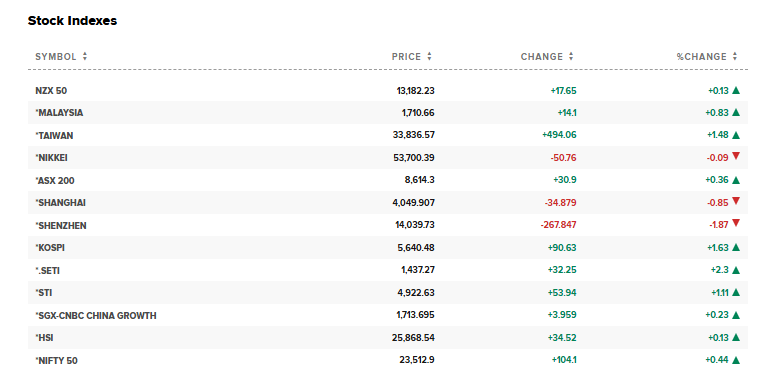Select the .SETI change value +32.25
The width and height of the screenshot is (768, 379).
click(562, 271)
